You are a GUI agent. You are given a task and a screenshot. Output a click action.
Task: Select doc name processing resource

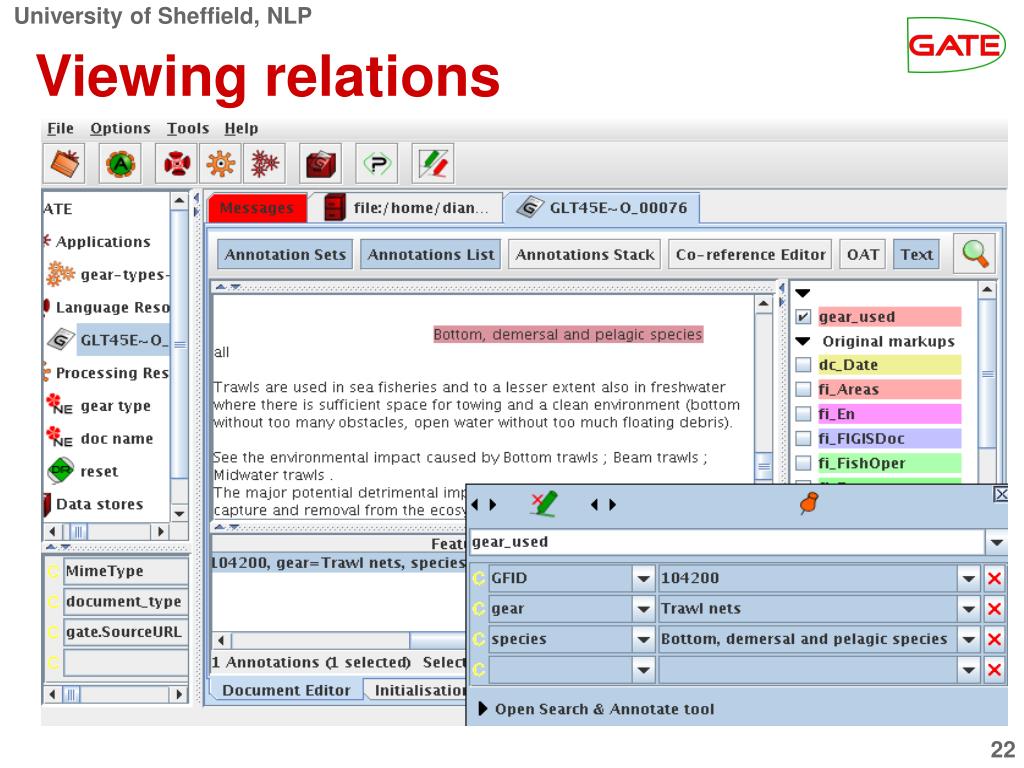[x=101, y=438]
